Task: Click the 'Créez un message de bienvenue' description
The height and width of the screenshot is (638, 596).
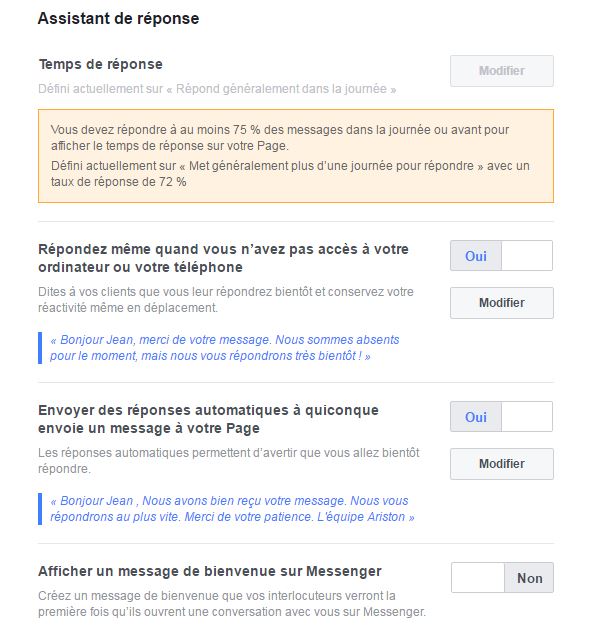Action: tap(232, 604)
